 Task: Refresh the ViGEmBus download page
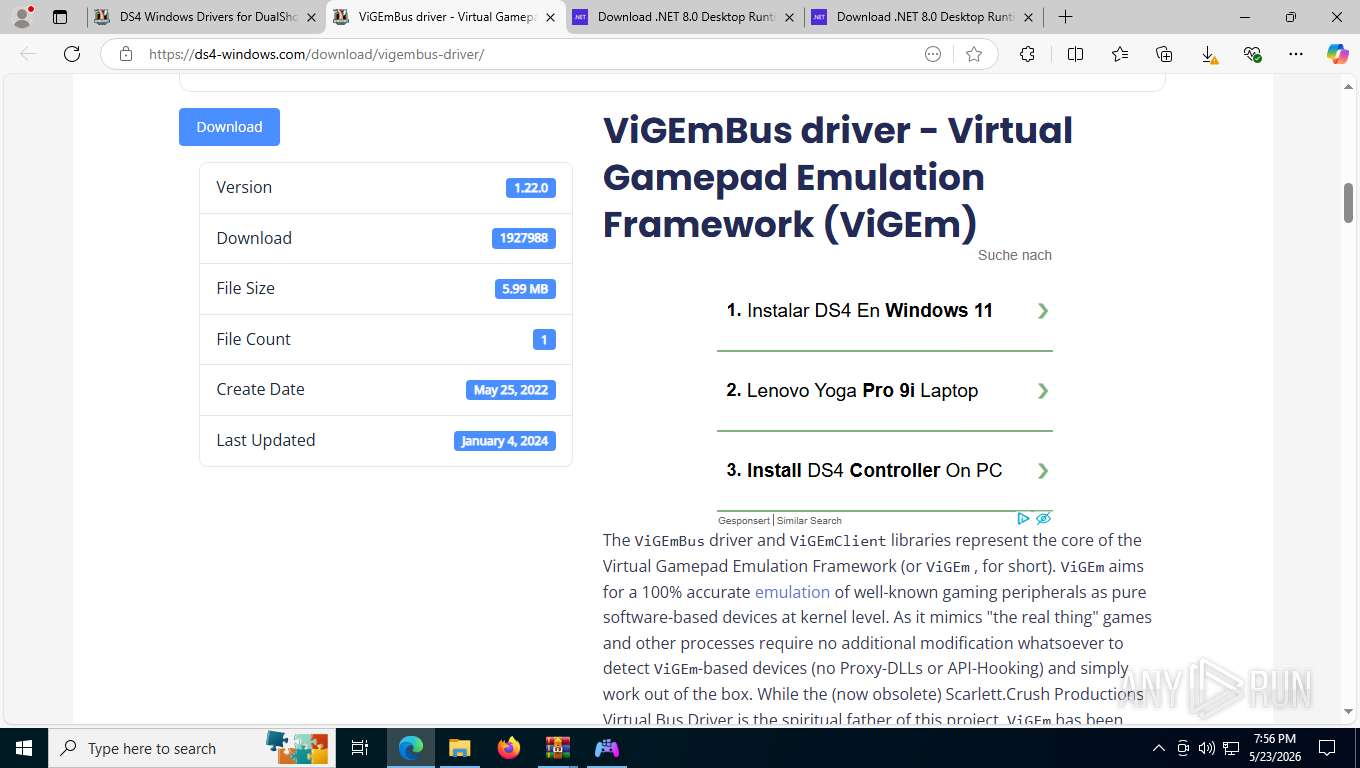coord(72,54)
